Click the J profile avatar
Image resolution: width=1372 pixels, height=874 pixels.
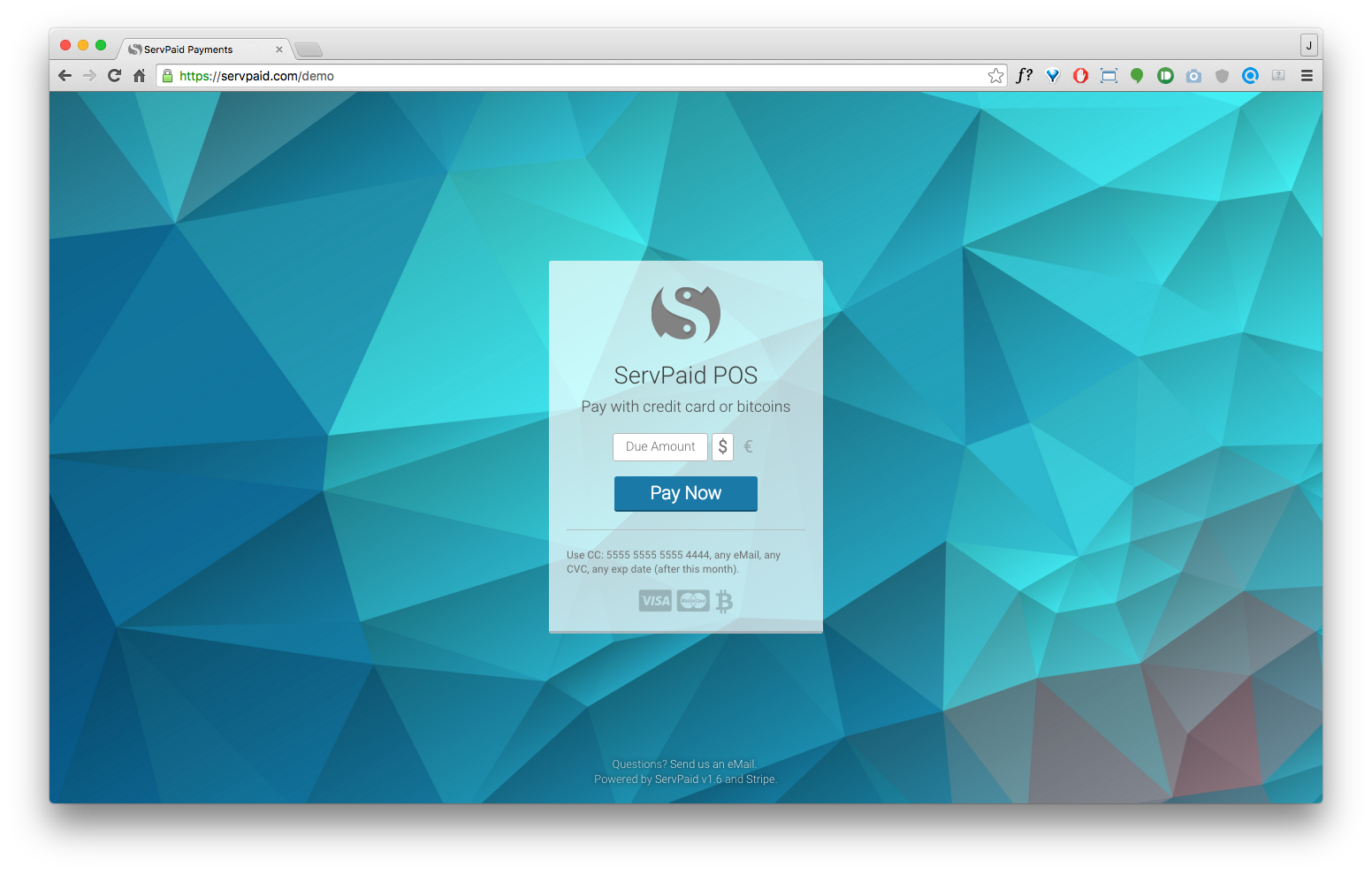click(1307, 44)
